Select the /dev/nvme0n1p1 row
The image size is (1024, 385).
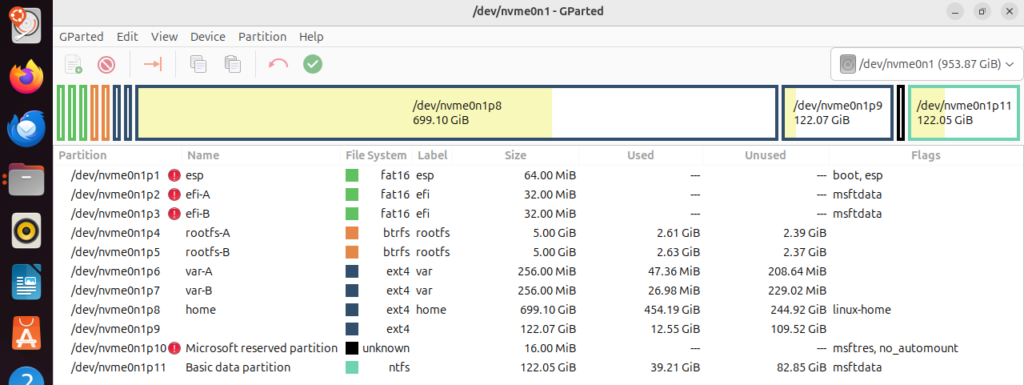[538, 176]
